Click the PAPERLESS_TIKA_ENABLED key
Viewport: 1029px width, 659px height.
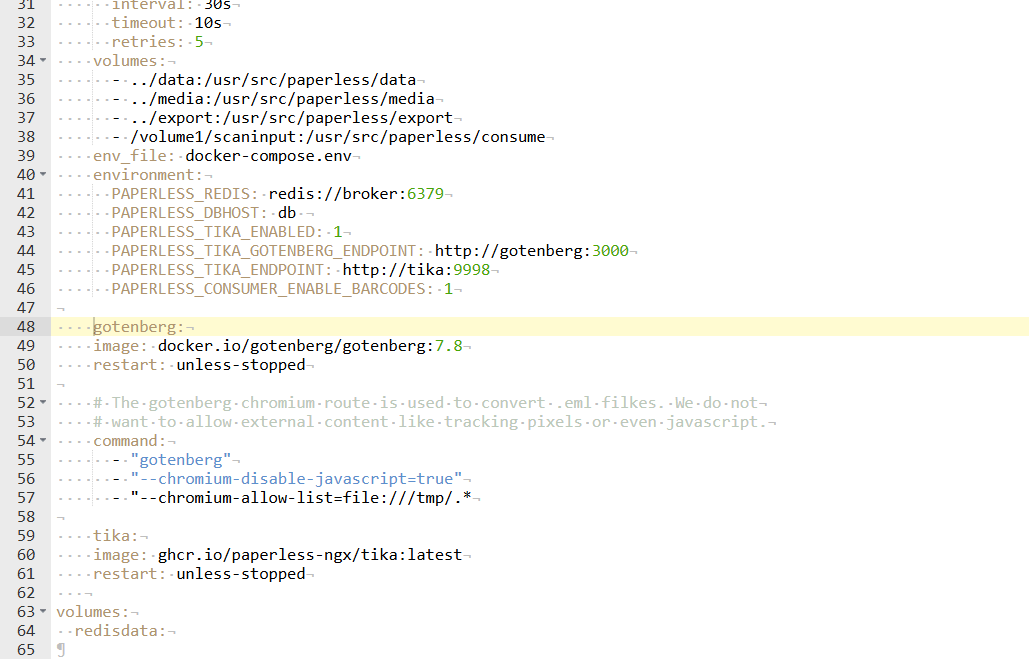[x=217, y=232]
